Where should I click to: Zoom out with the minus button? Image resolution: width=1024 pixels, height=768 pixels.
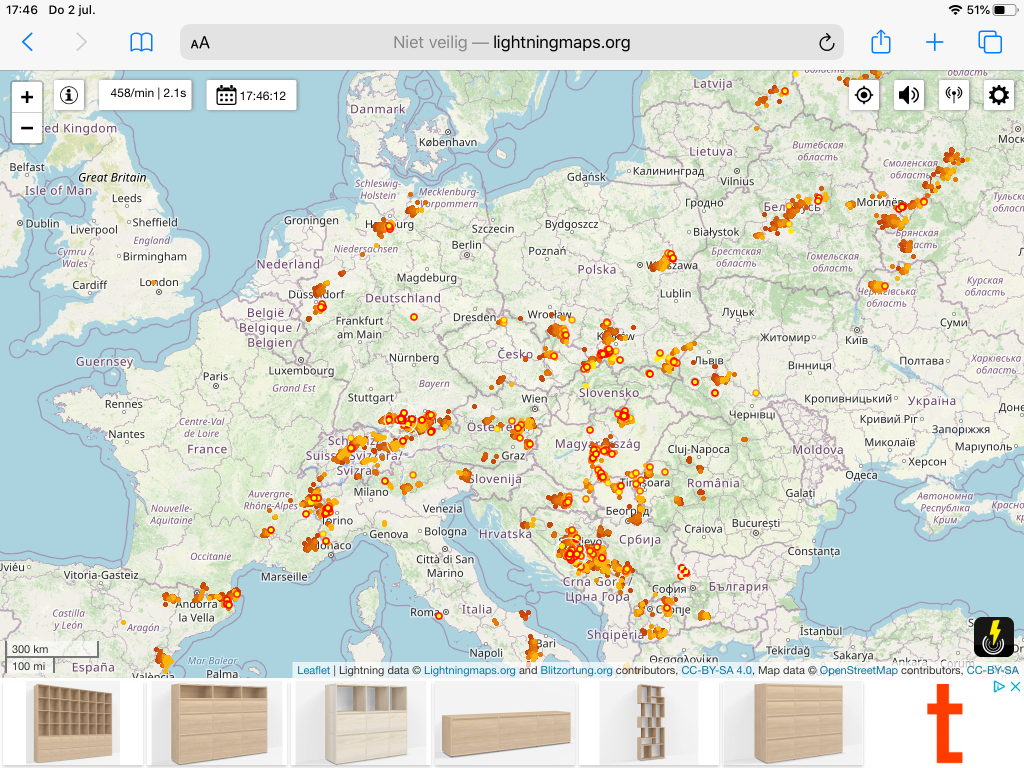[x=27, y=127]
